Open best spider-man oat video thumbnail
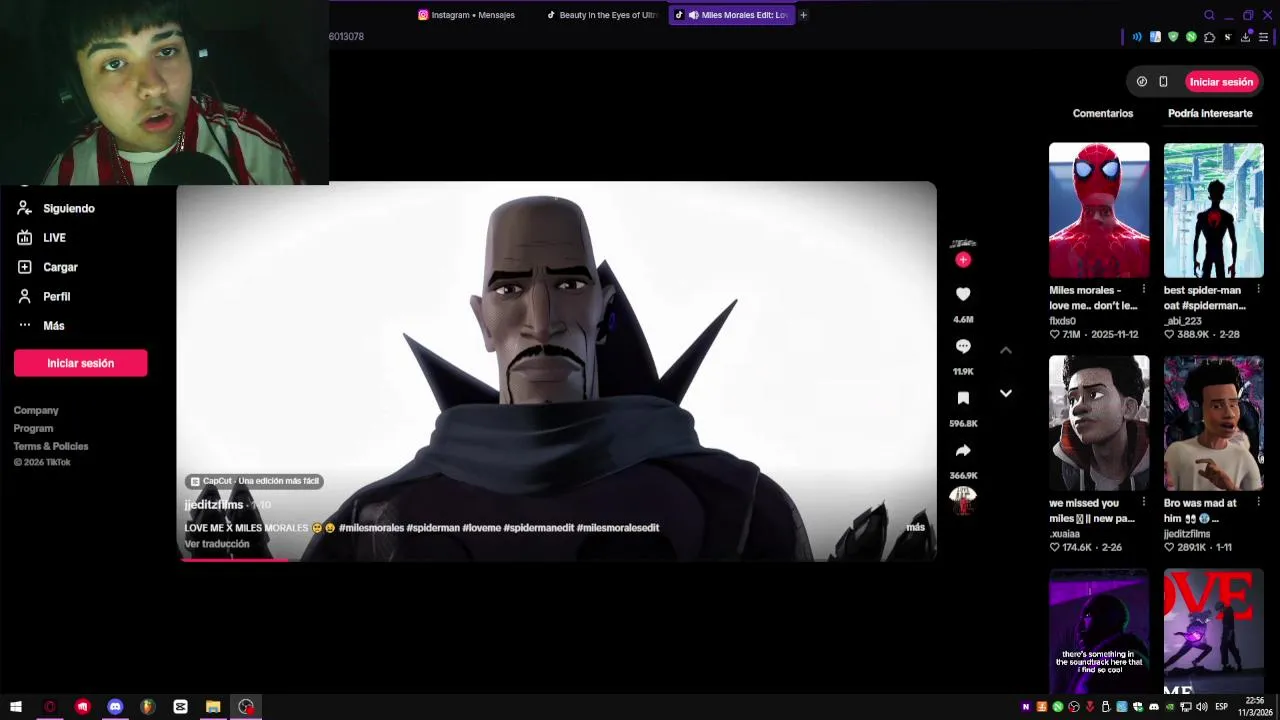1280x720 pixels. [x=1213, y=210]
